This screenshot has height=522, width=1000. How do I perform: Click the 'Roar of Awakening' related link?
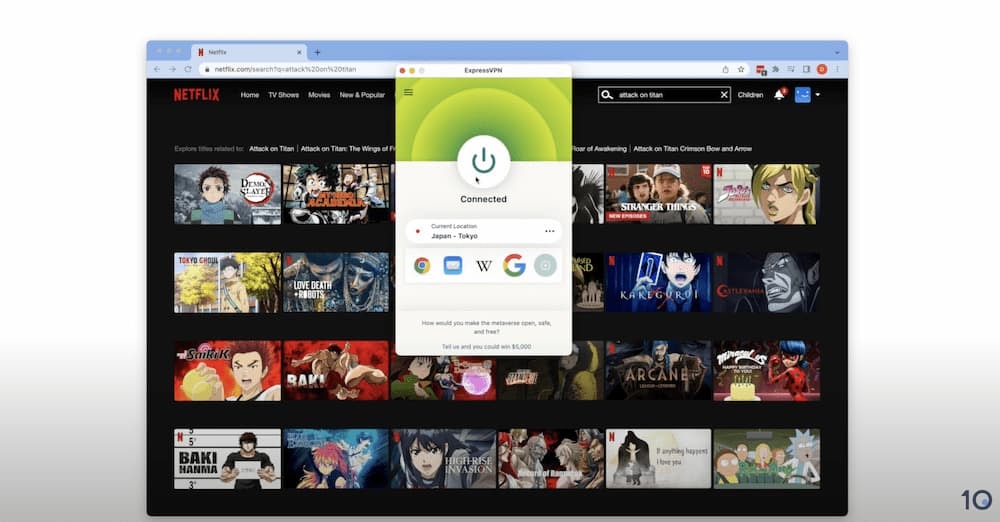(x=599, y=149)
